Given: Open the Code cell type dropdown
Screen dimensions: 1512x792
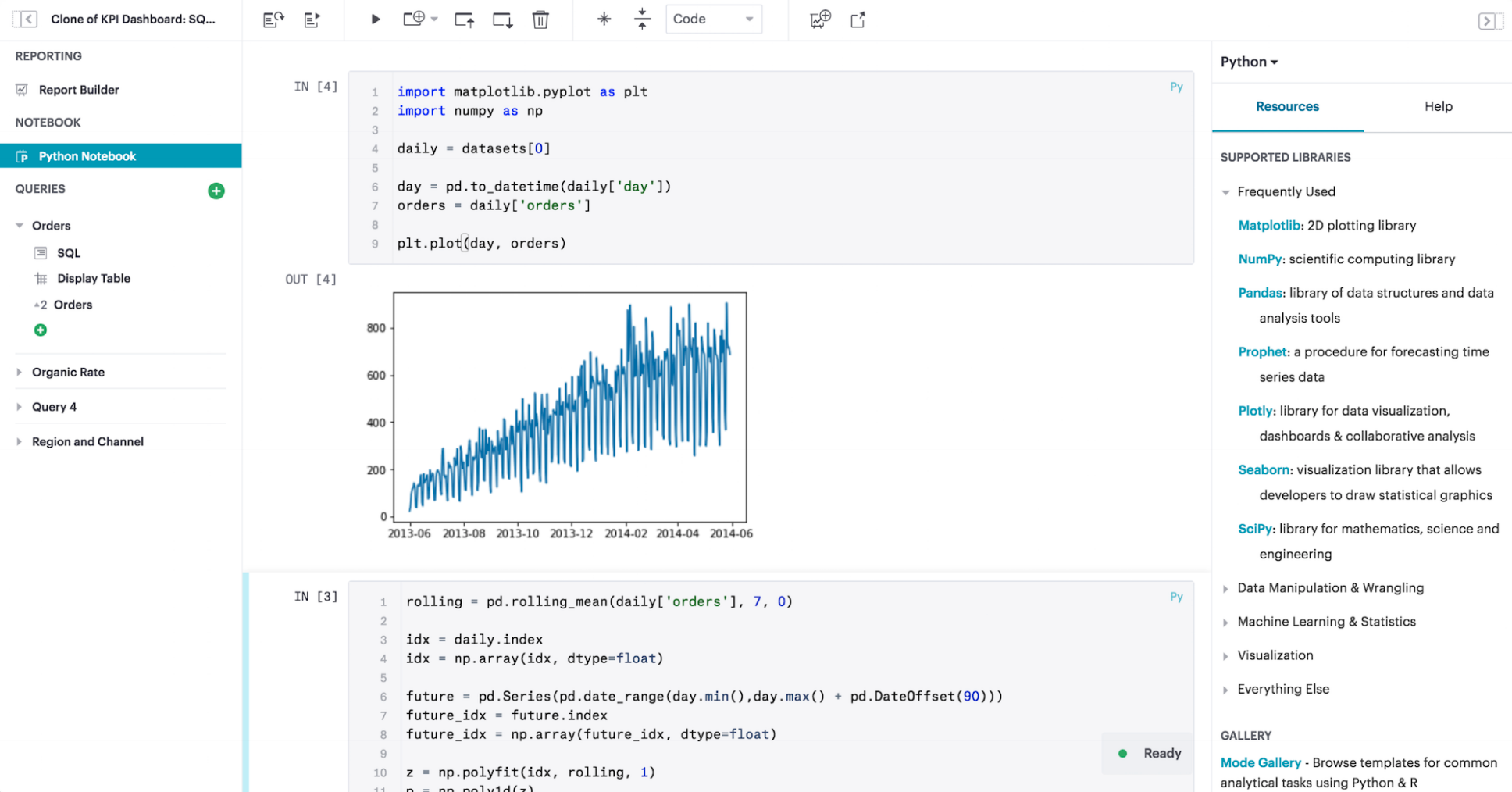Looking at the screenshot, I should [x=712, y=20].
